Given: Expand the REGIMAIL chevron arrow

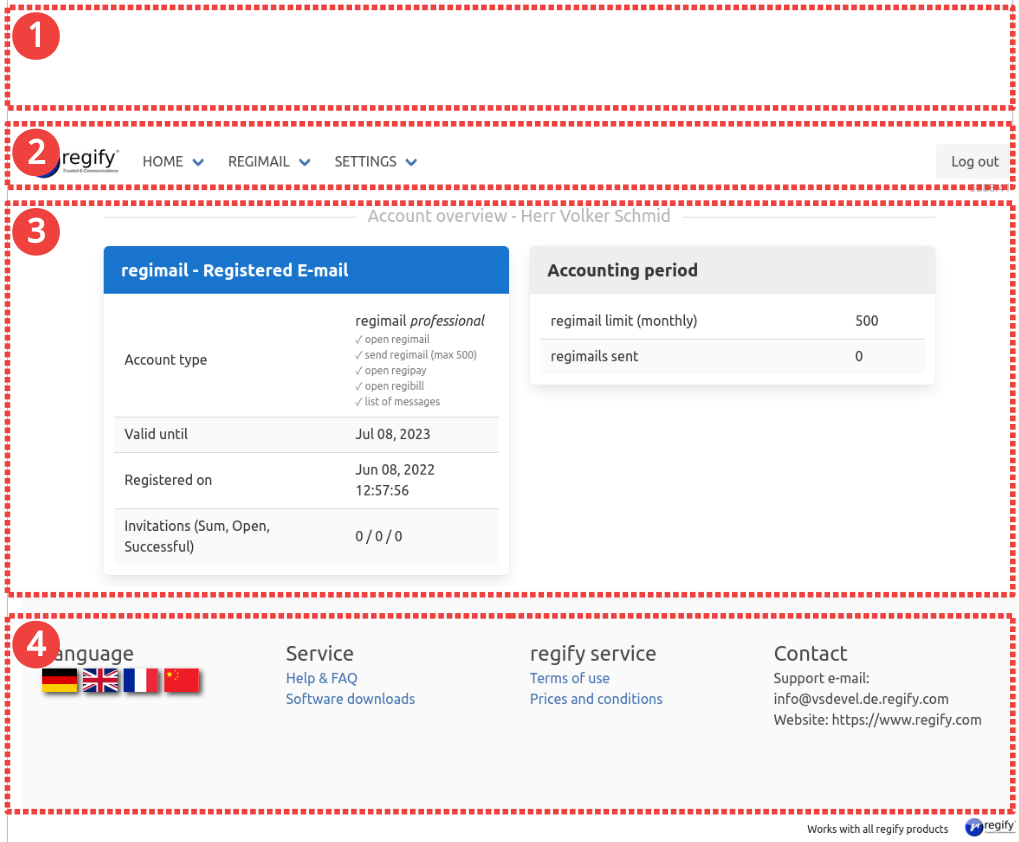Looking at the screenshot, I should coord(304,162).
